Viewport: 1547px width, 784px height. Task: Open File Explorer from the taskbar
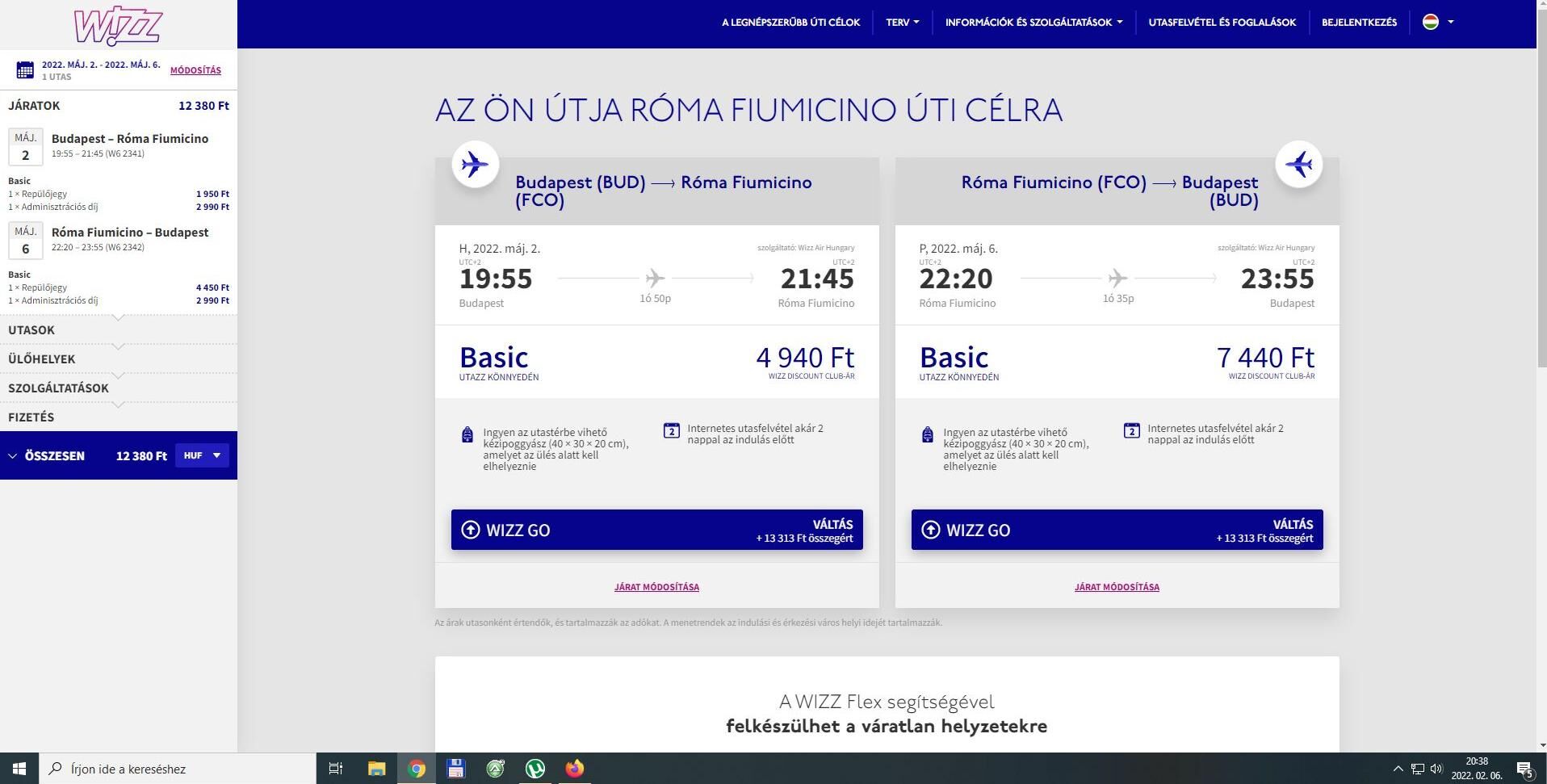376,769
